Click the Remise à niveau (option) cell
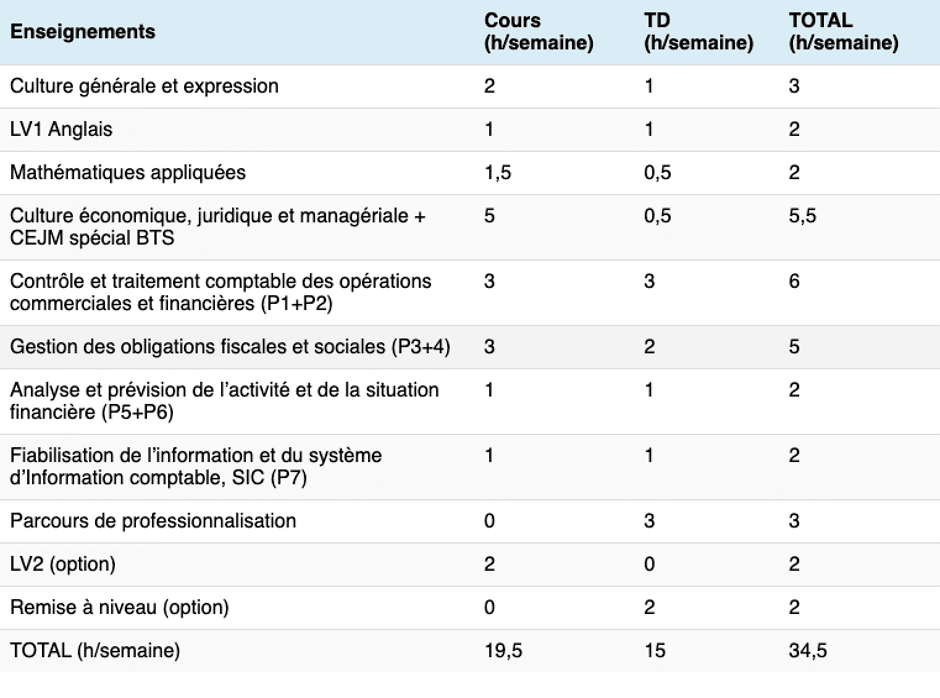The image size is (940, 698). point(120,608)
